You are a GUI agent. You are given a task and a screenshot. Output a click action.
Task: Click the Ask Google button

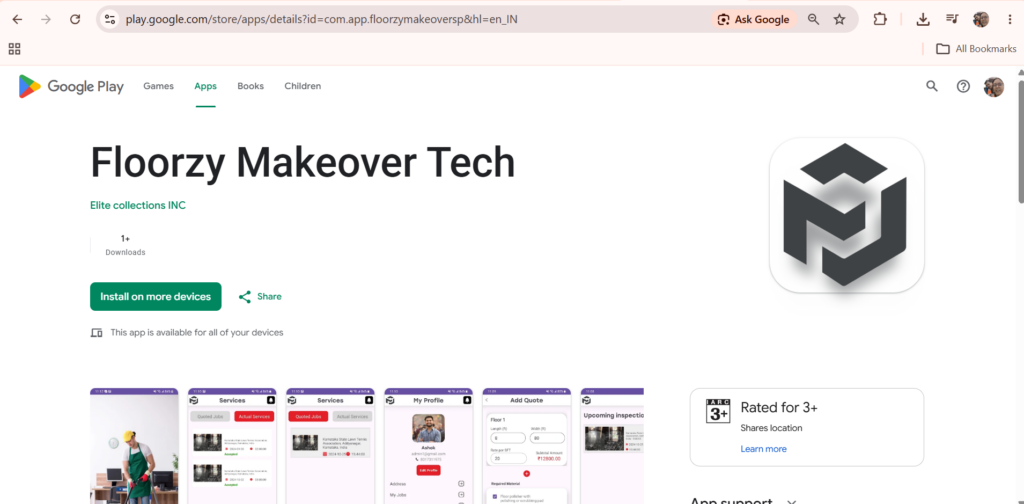pos(754,20)
